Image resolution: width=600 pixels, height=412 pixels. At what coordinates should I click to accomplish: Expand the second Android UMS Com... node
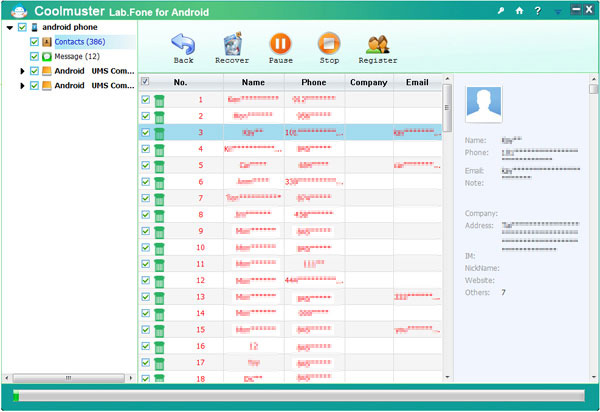pos(23,86)
